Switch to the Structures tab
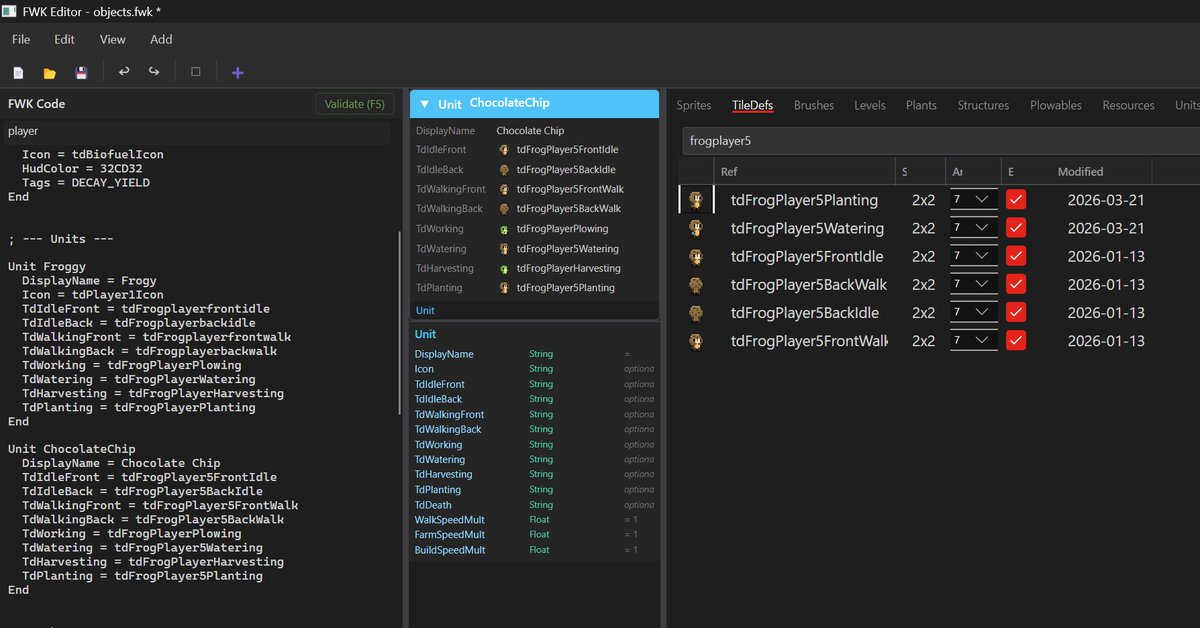Viewport: 1200px width, 628px height. (983, 105)
